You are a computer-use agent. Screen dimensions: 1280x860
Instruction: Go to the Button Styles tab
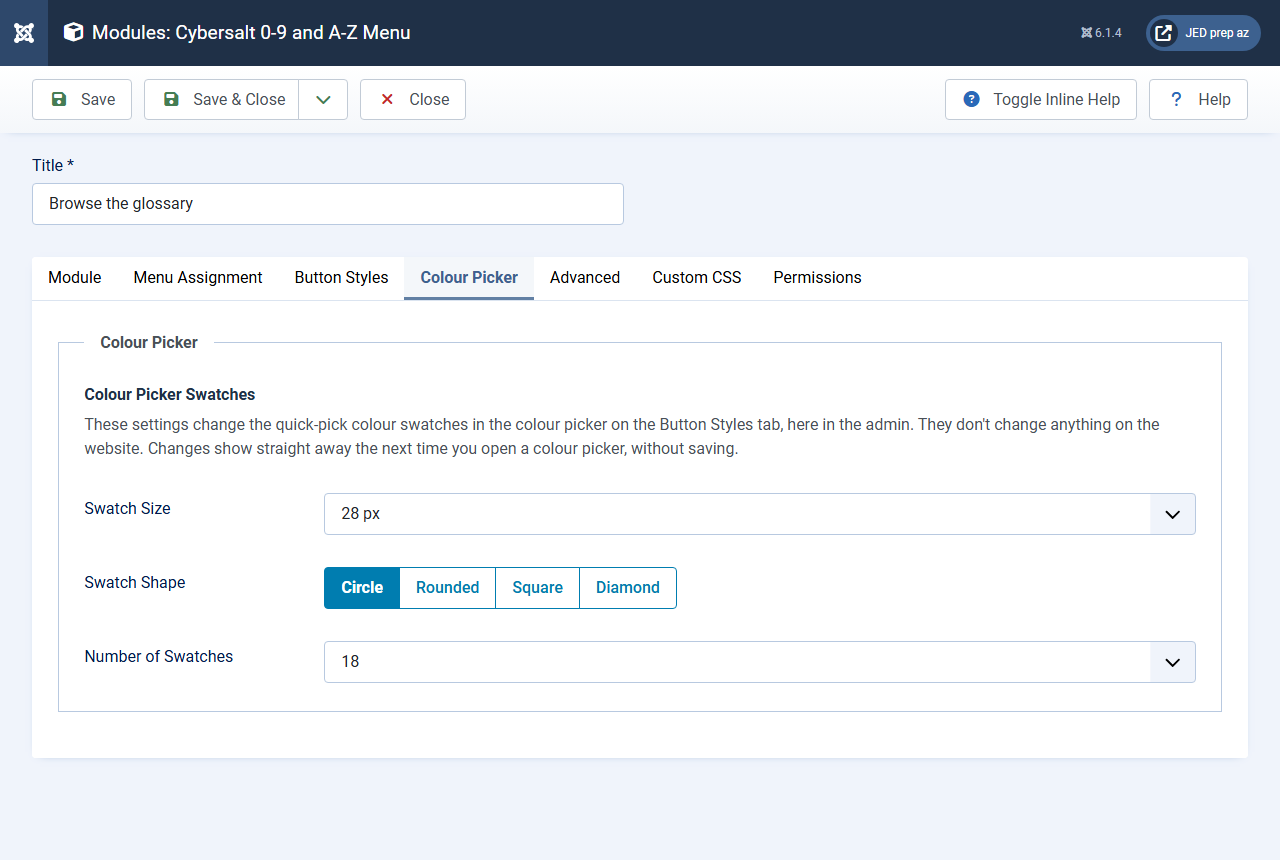pos(341,278)
